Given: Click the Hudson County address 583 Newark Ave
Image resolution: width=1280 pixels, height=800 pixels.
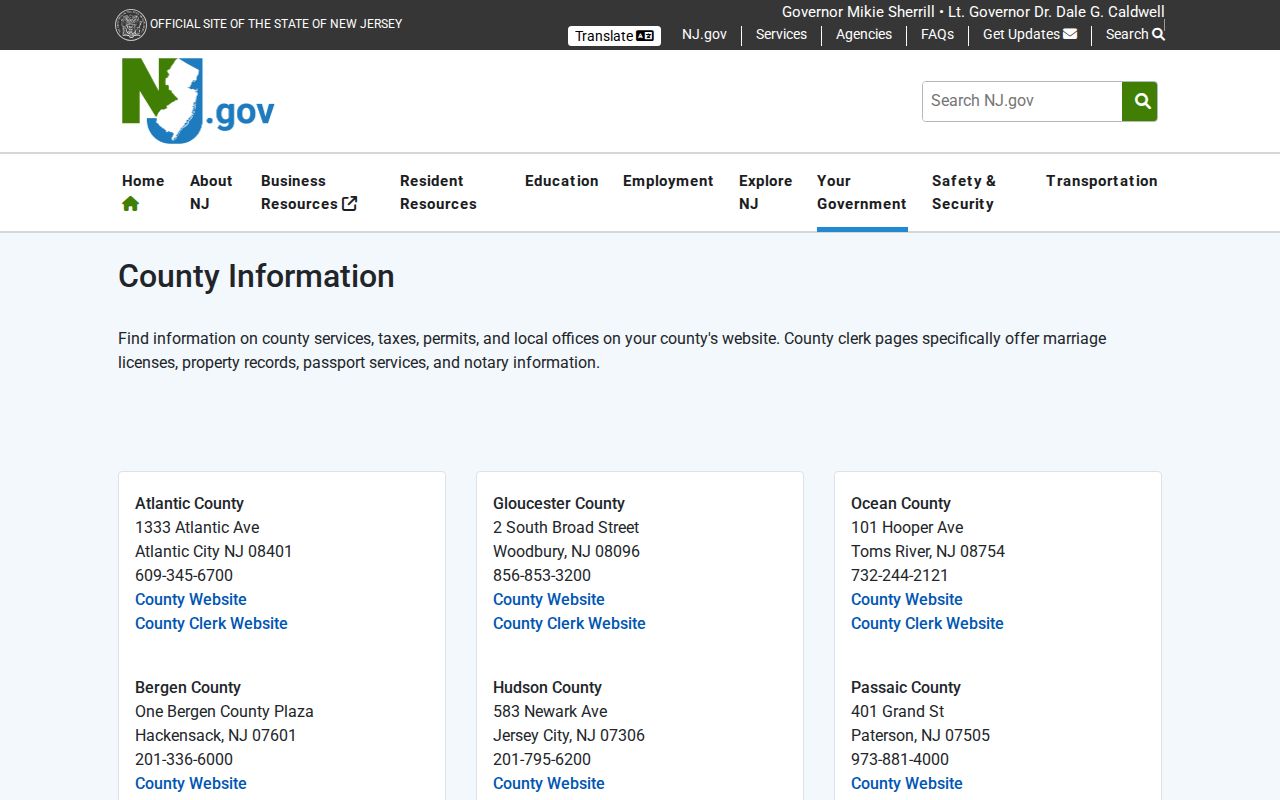Looking at the screenshot, I should (x=550, y=711).
